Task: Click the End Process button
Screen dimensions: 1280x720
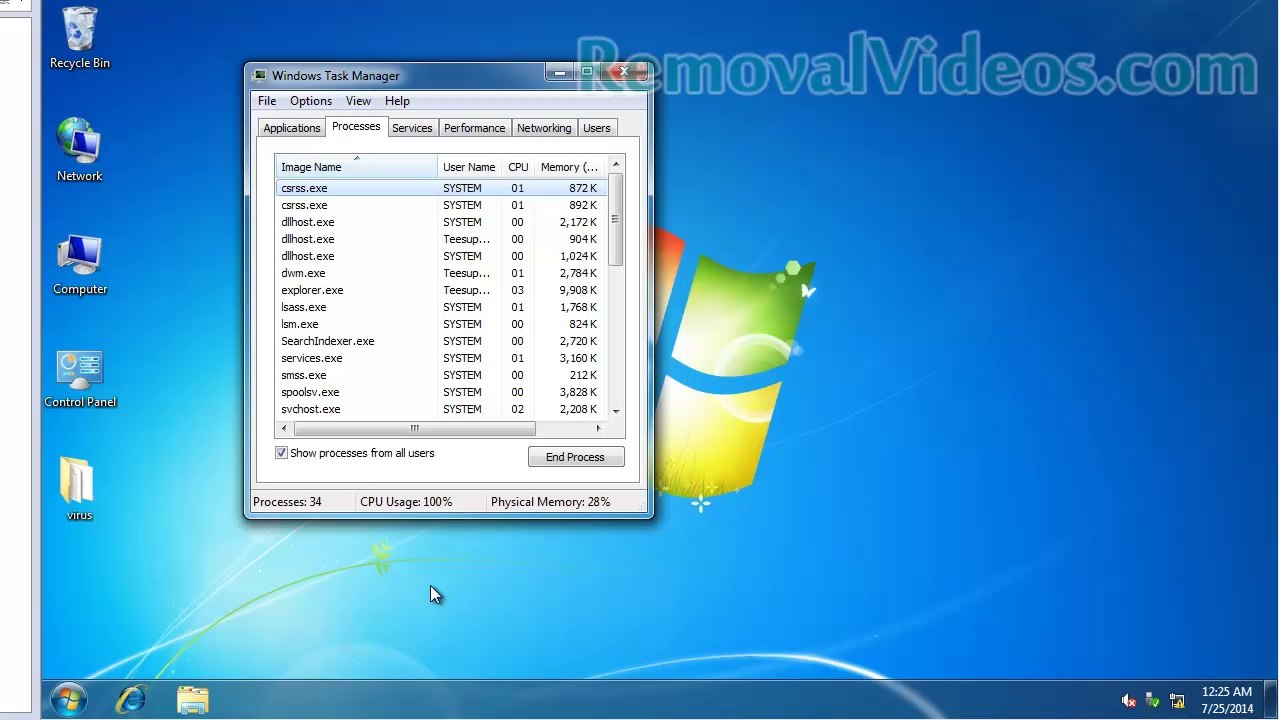Action: 575,457
